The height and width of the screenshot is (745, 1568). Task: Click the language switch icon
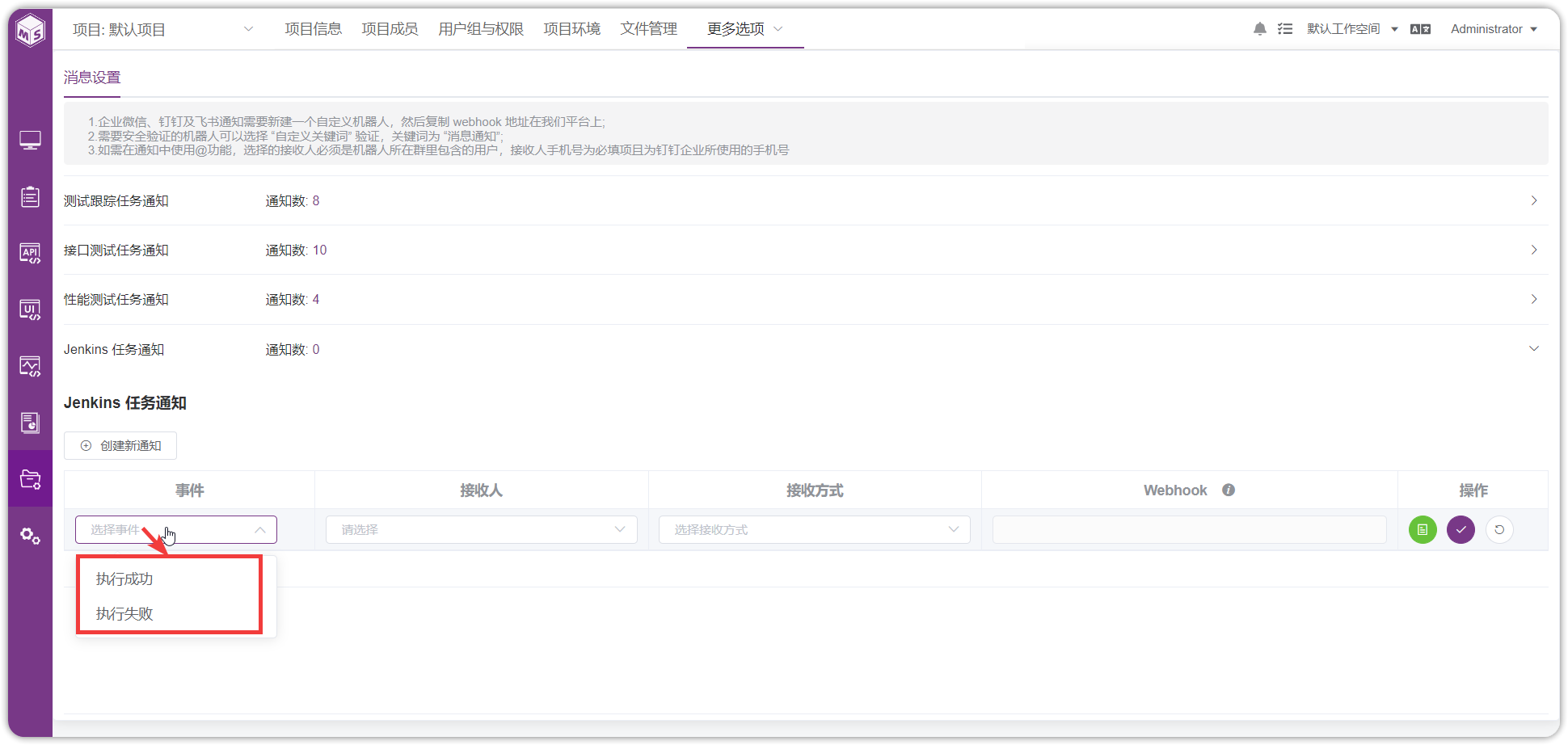(1420, 29)
